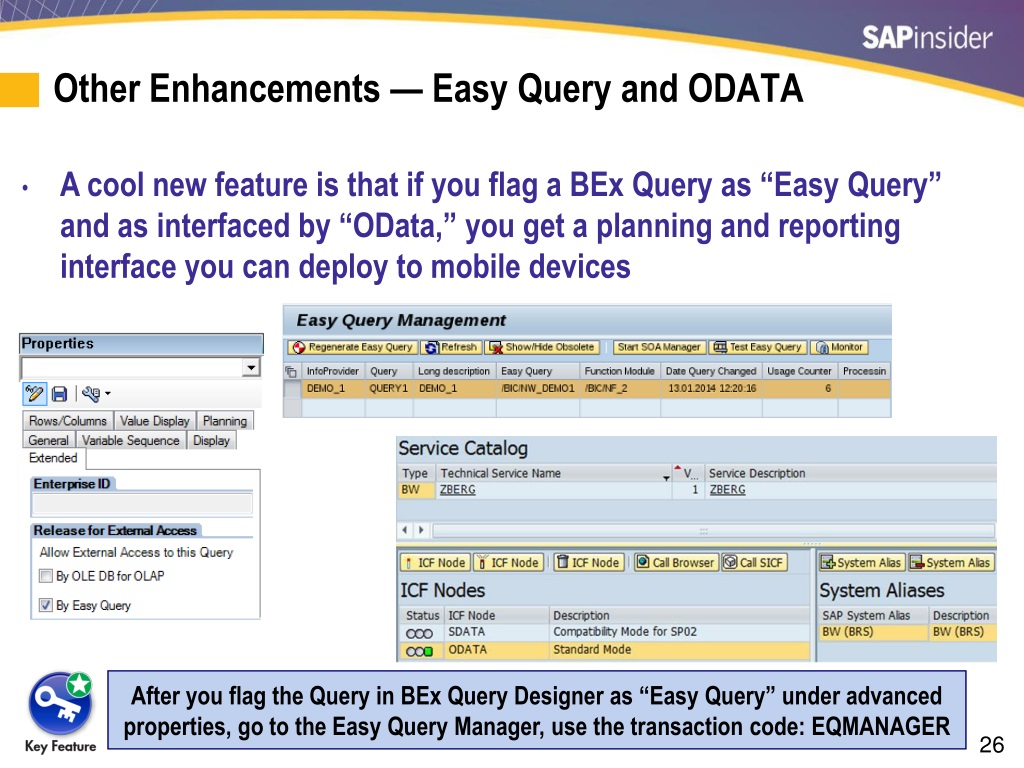Click Test Easy Query button

758,347
